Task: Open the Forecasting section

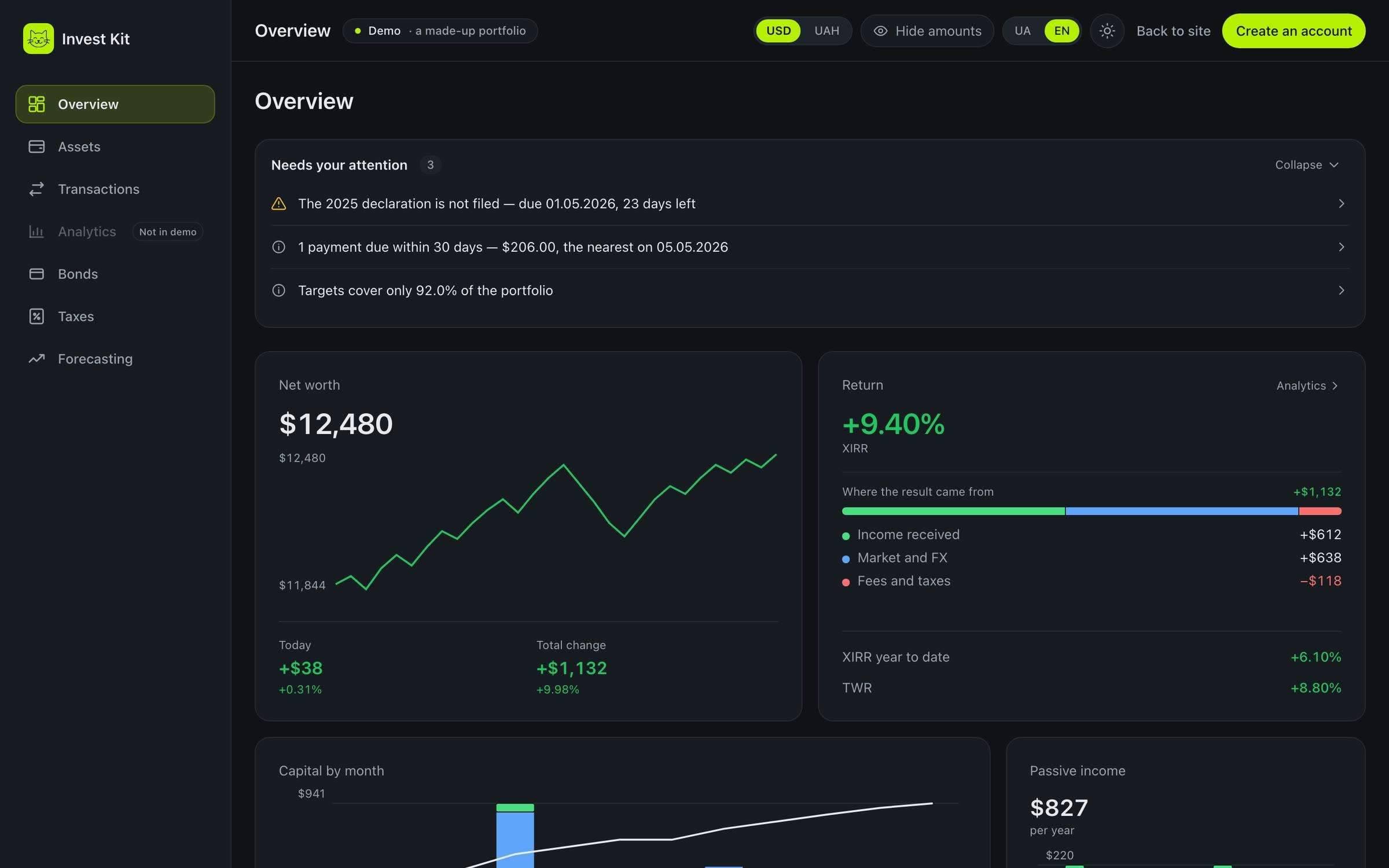Action: pyautogui.click(x=115, y=359)
